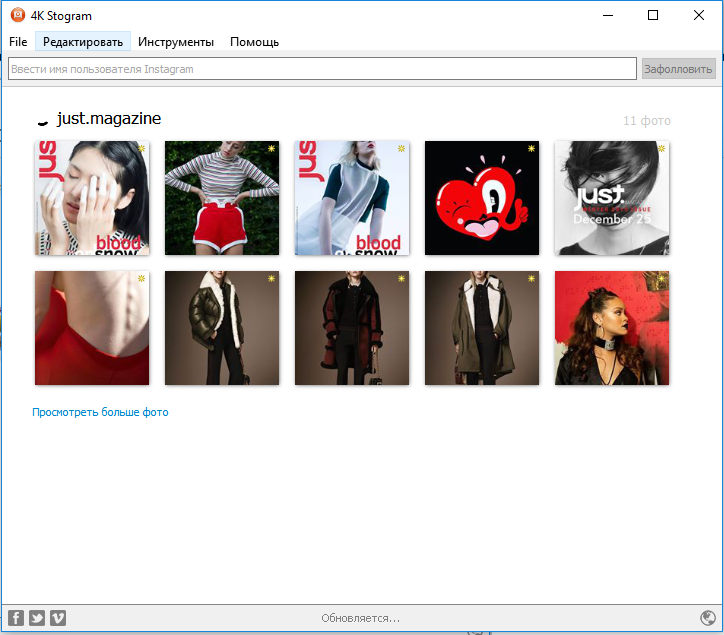Open the Vimeo icon in the status bar
The height and width of the screenshot is (635, 724).
point(58,617)
